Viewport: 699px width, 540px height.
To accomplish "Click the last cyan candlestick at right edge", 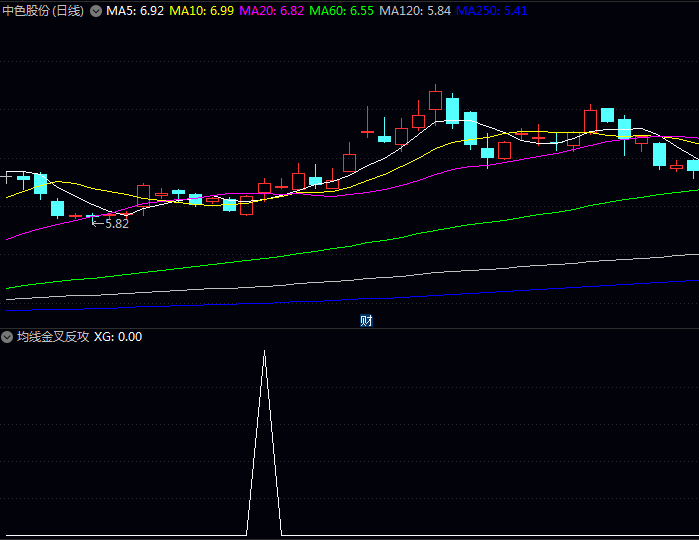I will 692,166.
